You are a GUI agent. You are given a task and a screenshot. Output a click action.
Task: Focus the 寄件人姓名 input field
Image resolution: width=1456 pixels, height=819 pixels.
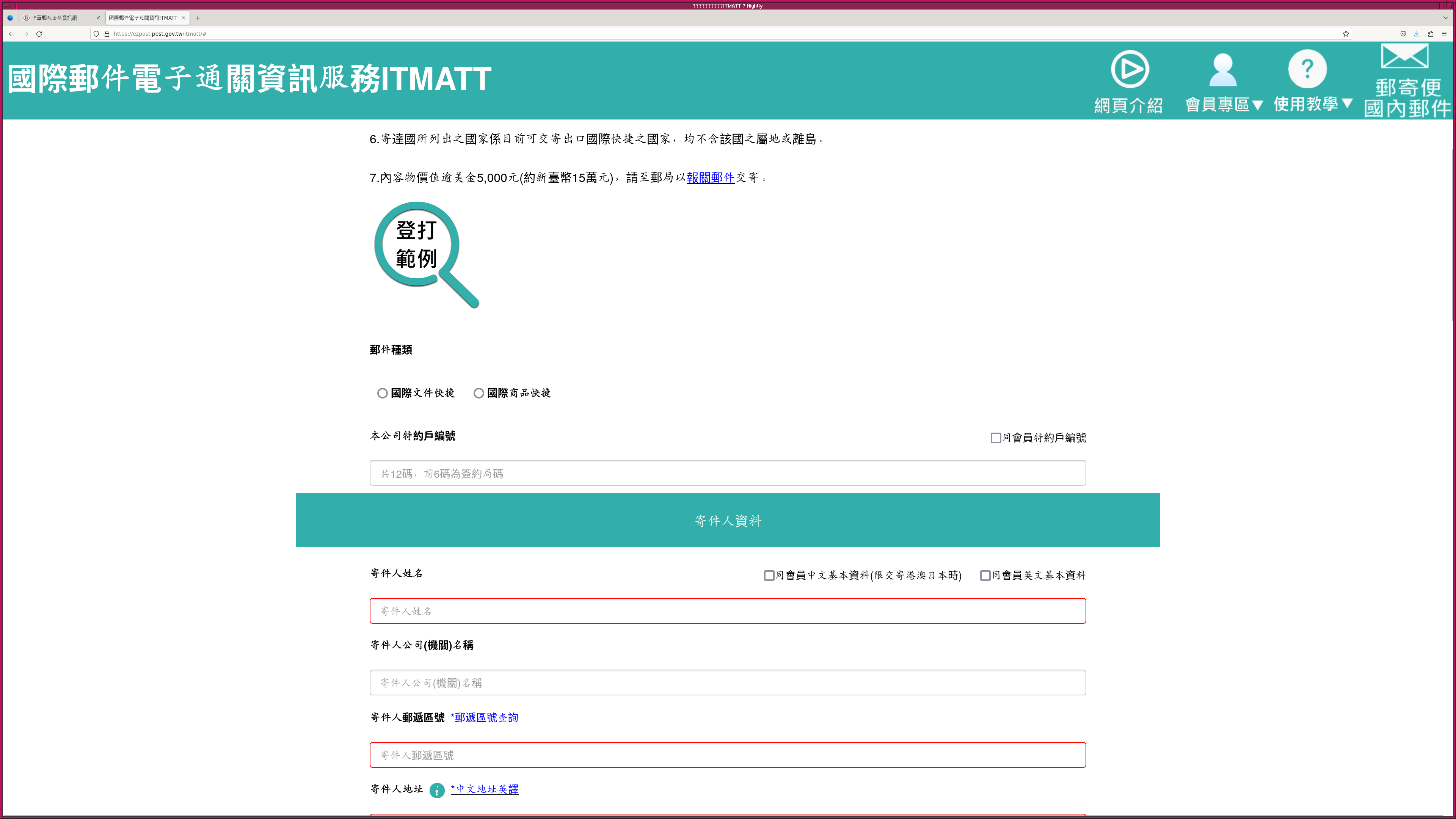click(x=728, y=611)
